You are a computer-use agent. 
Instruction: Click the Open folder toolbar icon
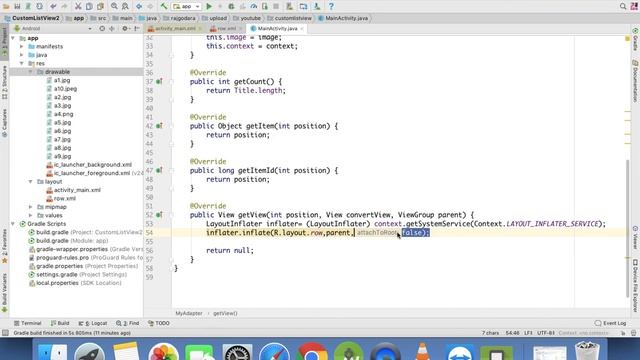[x=6, y=7]
